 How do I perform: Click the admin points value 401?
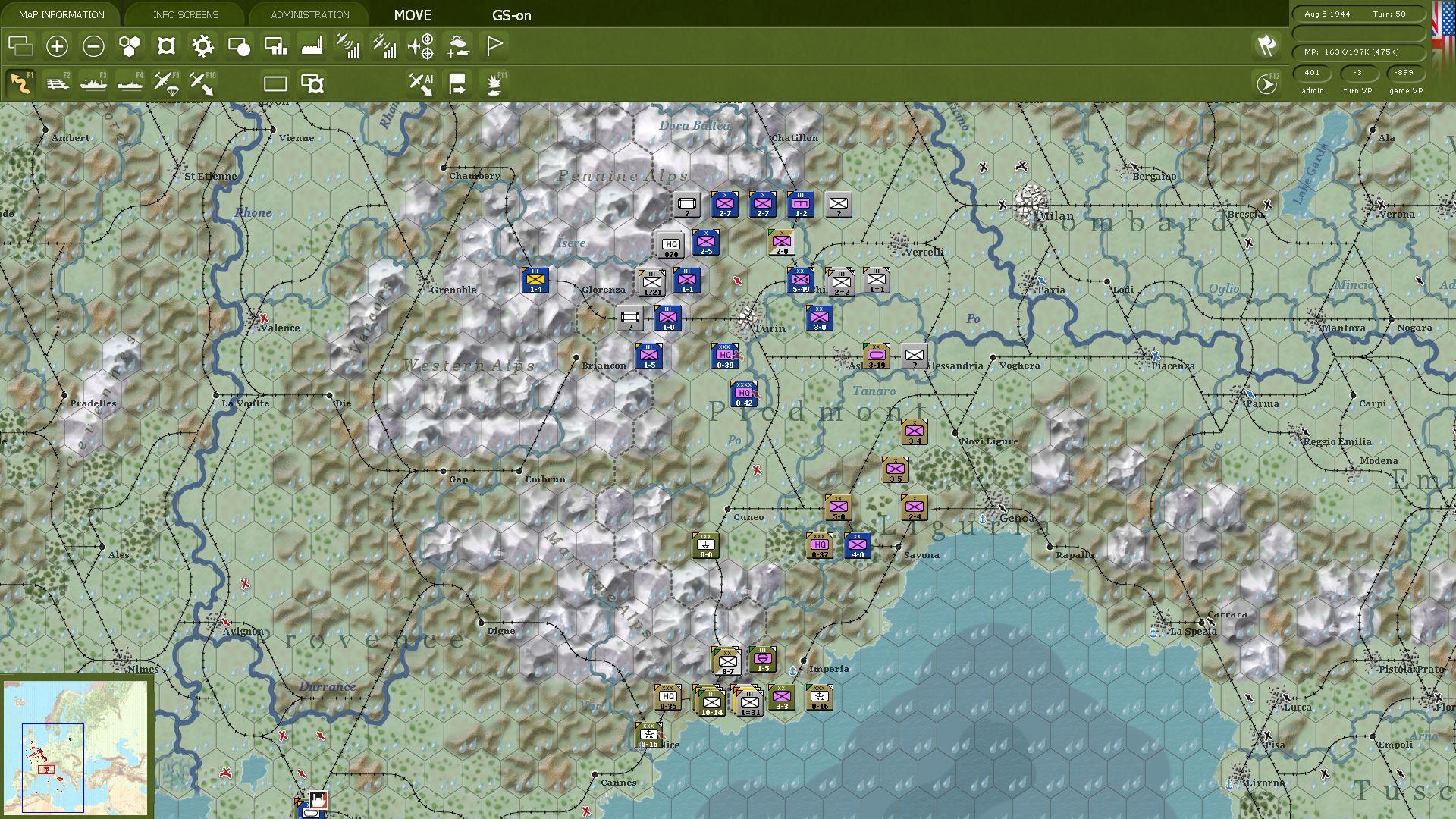pyautogui.click(x=1310, y=74)
